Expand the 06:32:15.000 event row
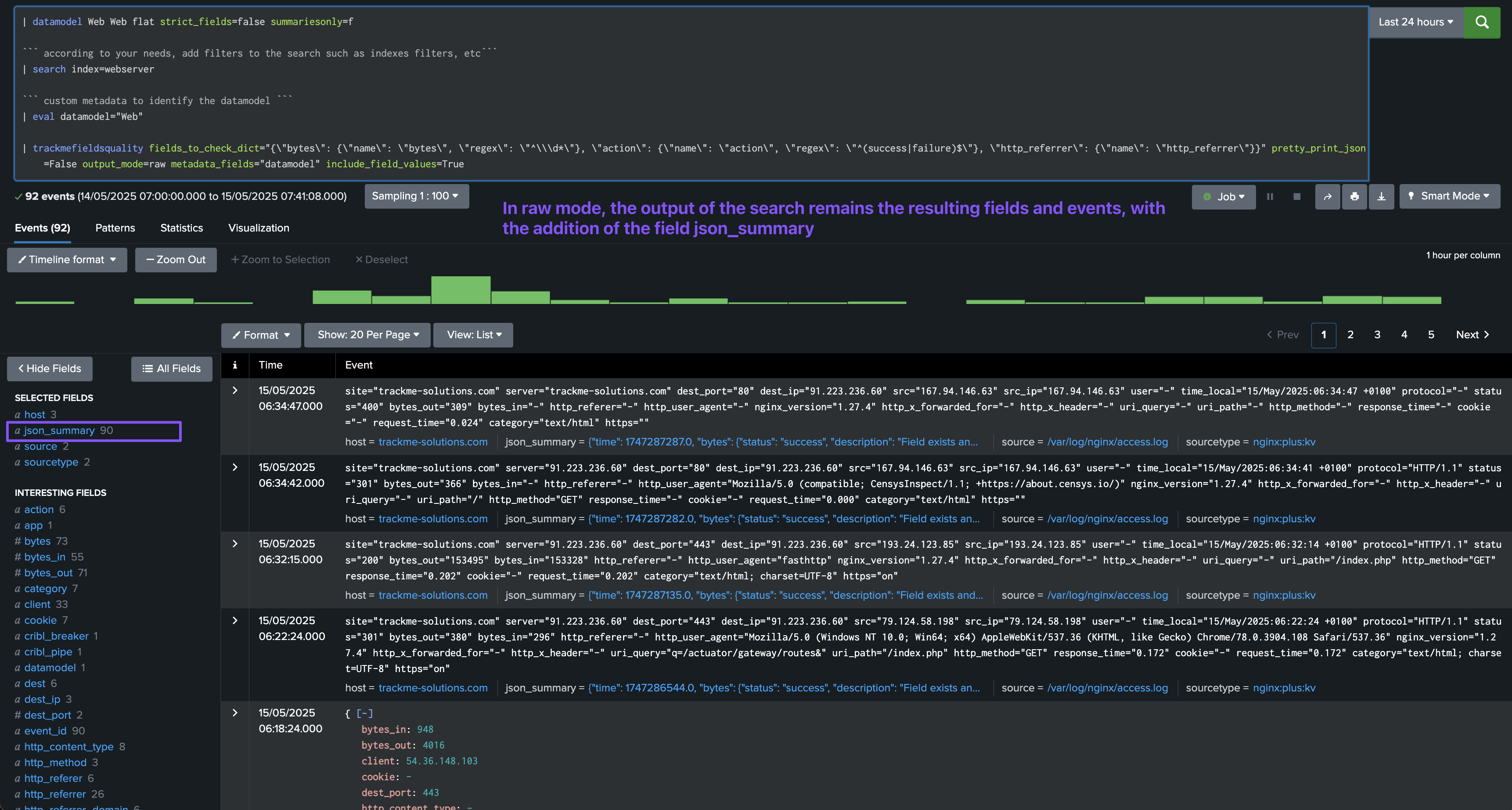 click(235, 544)
